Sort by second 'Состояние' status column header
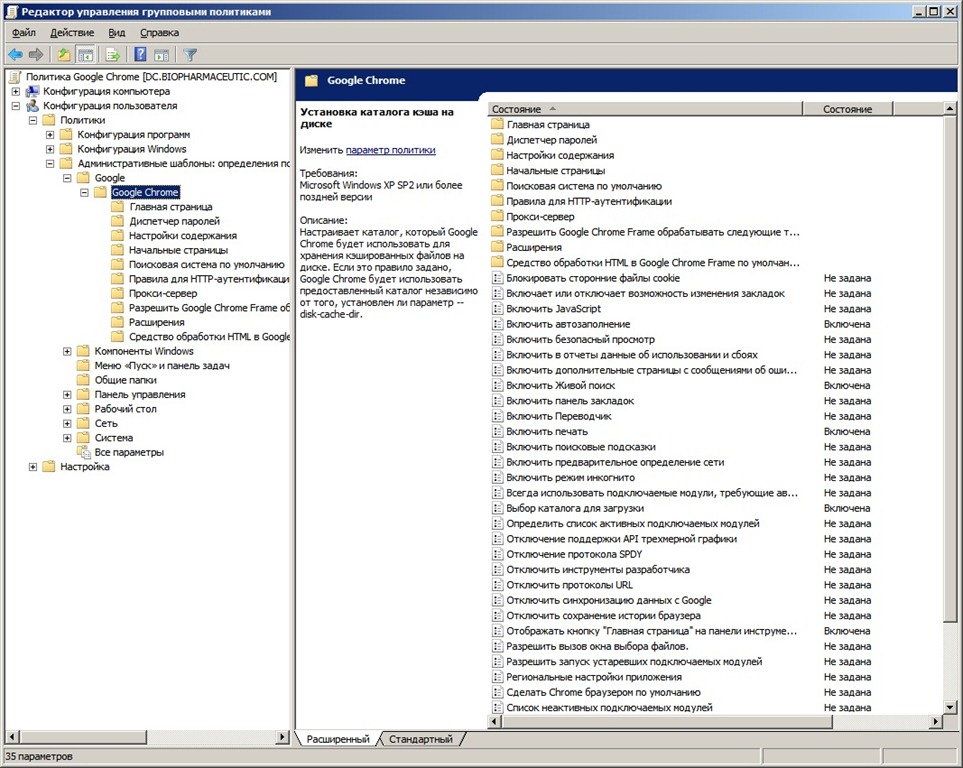Image resolution: width=963 pixels, height=768 pixels. (848, 109)
